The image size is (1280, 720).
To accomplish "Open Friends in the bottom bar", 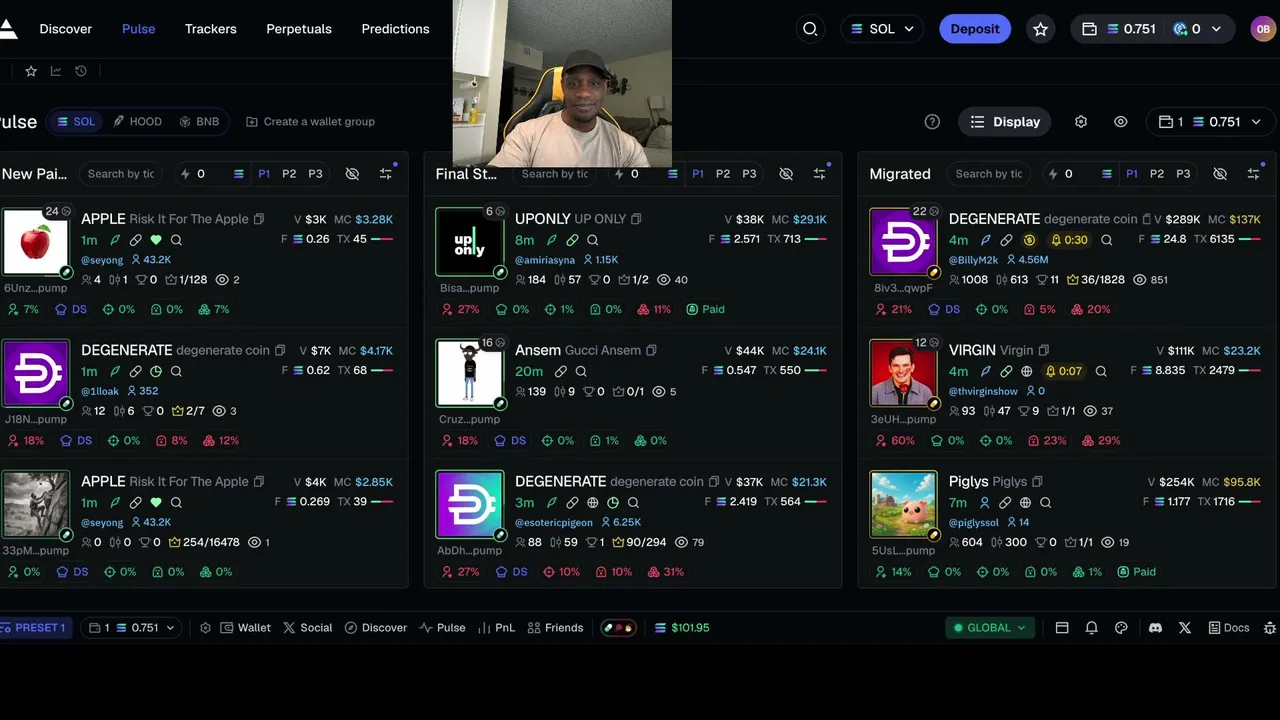I will click(x=555, y=628).
